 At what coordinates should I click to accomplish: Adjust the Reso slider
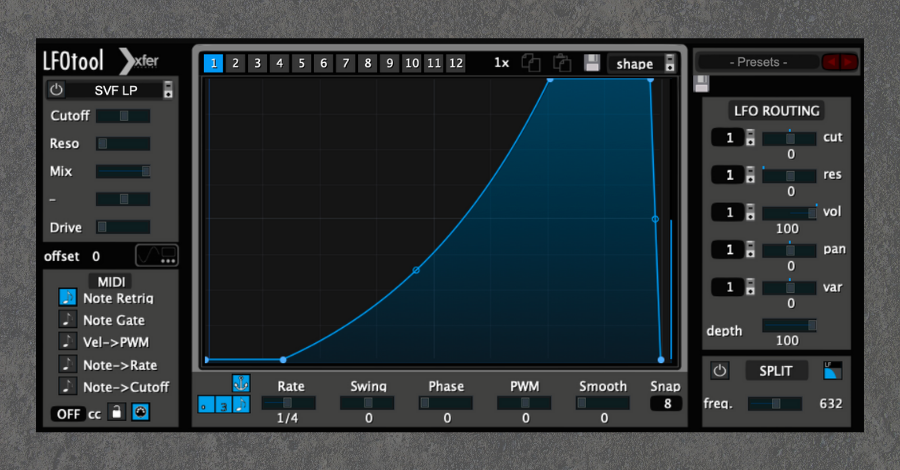coord(123,143)
